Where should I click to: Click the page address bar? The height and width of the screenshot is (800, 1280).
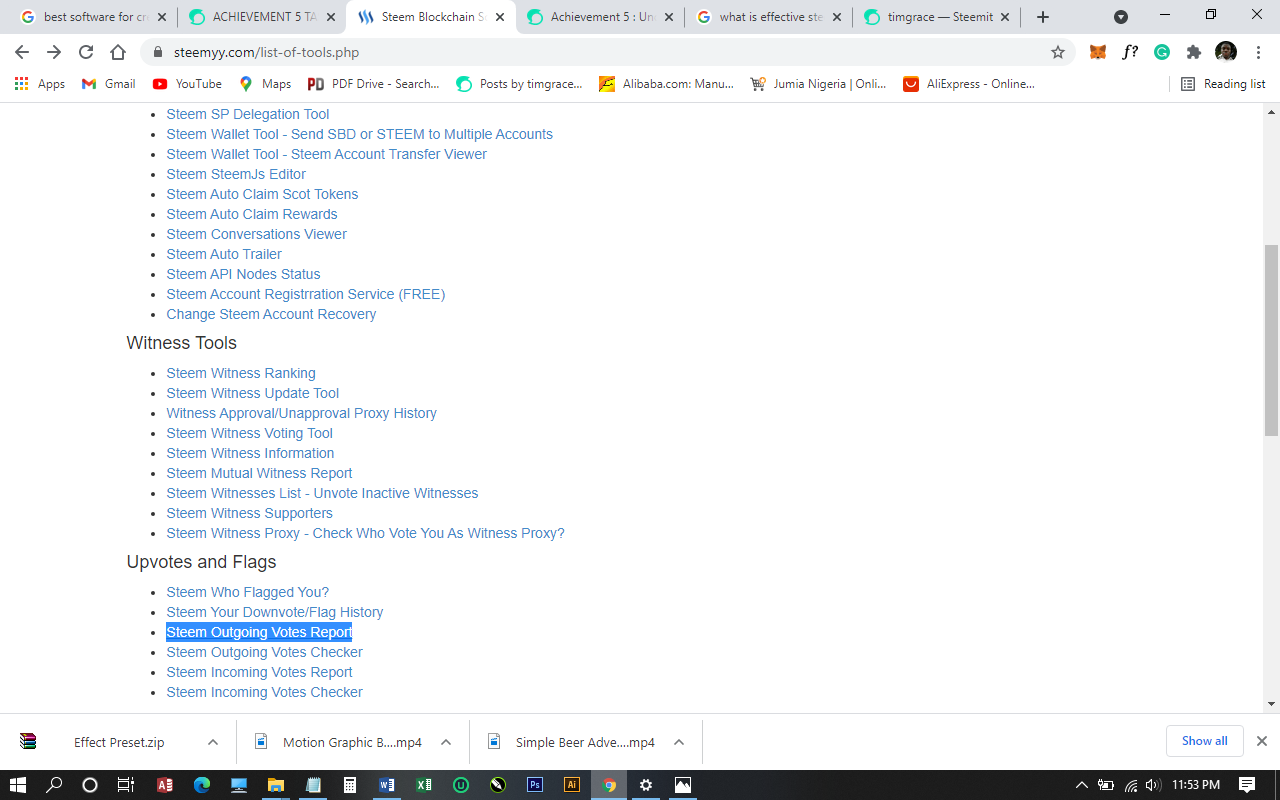coord(400,51)
